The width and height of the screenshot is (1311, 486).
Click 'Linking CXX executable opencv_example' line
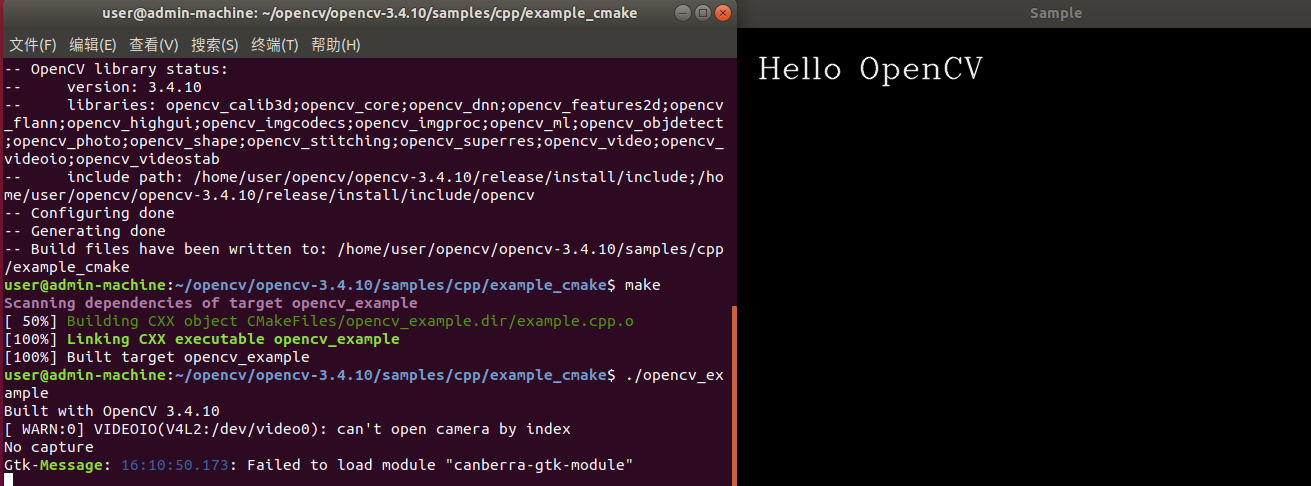coord(202,339)
